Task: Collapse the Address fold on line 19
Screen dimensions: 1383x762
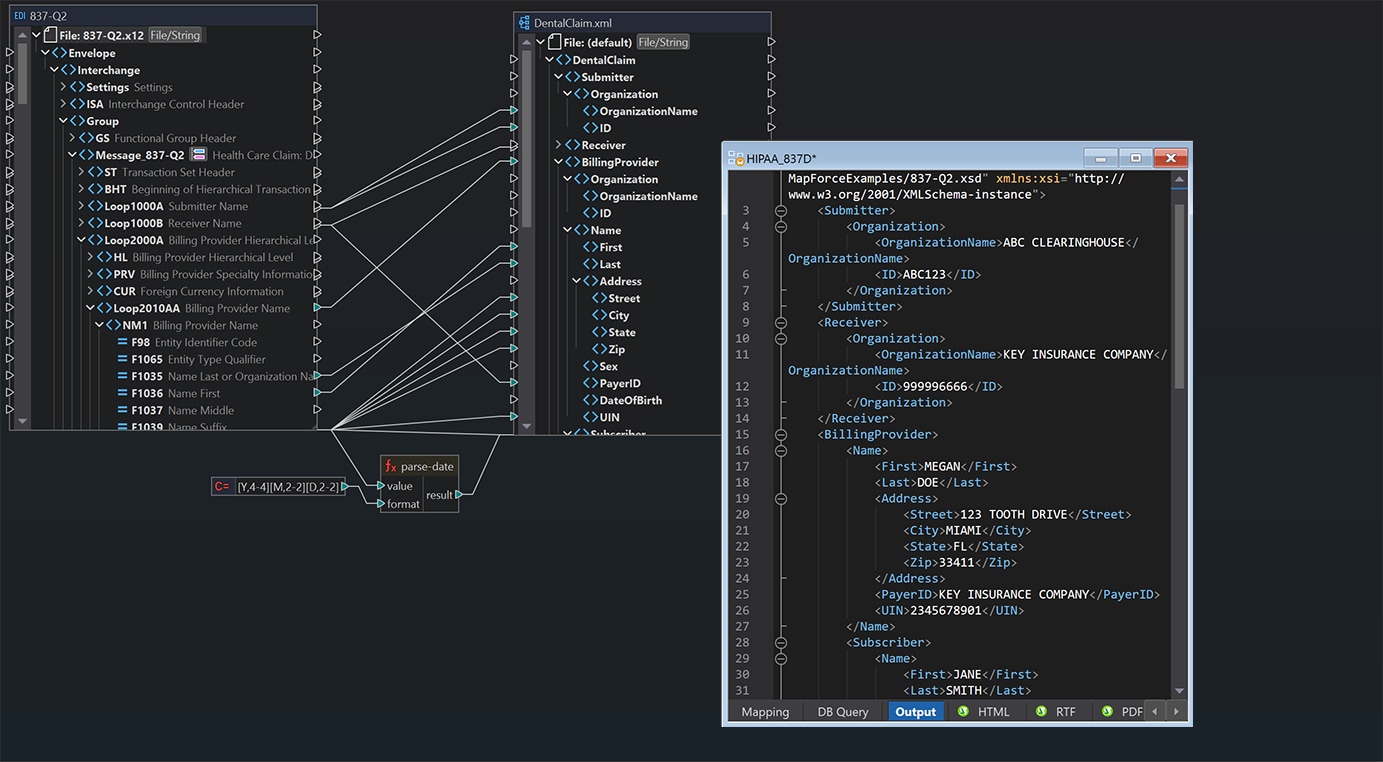Action: click(781, 499)
